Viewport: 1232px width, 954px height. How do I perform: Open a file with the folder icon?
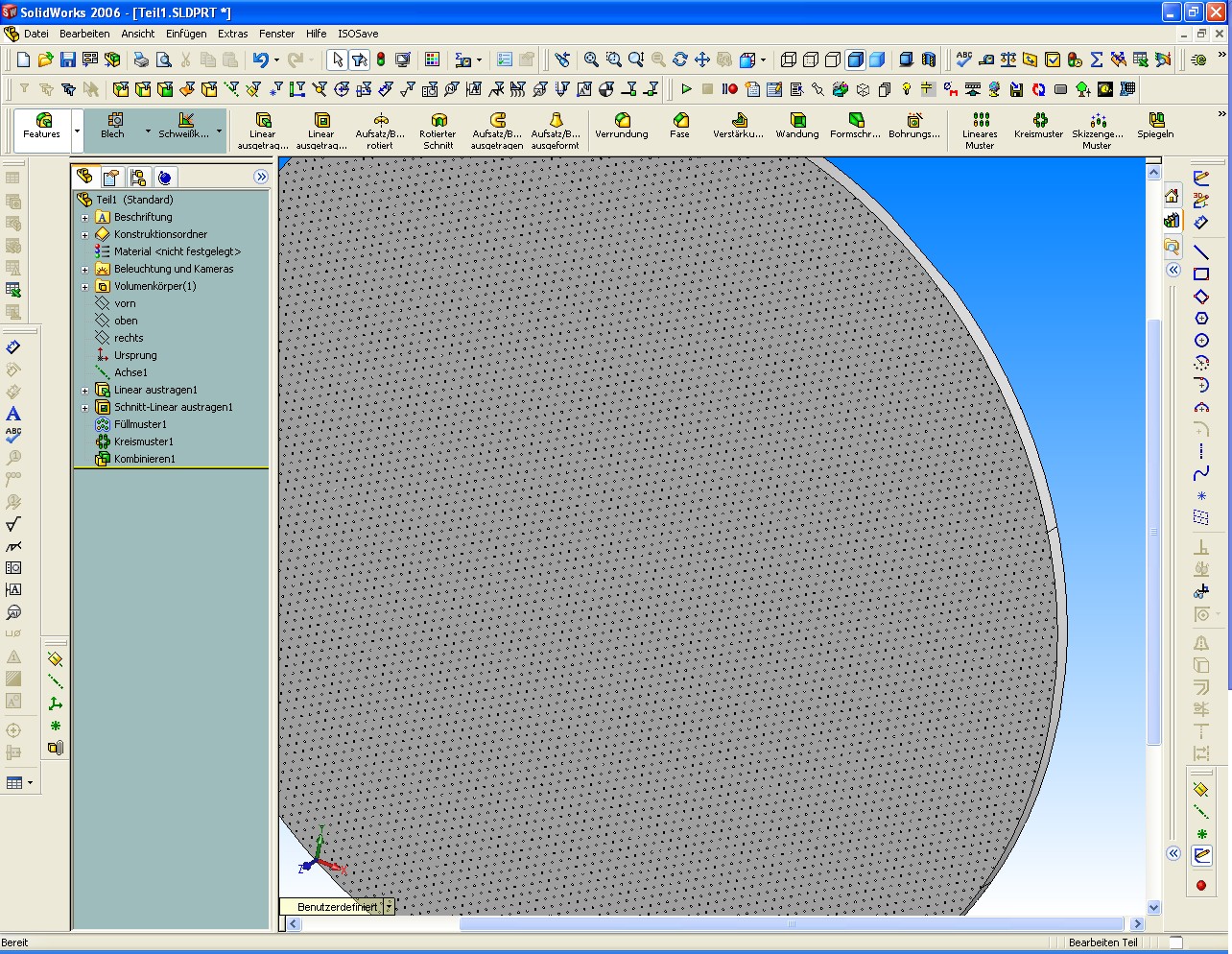tap(46, 60)
